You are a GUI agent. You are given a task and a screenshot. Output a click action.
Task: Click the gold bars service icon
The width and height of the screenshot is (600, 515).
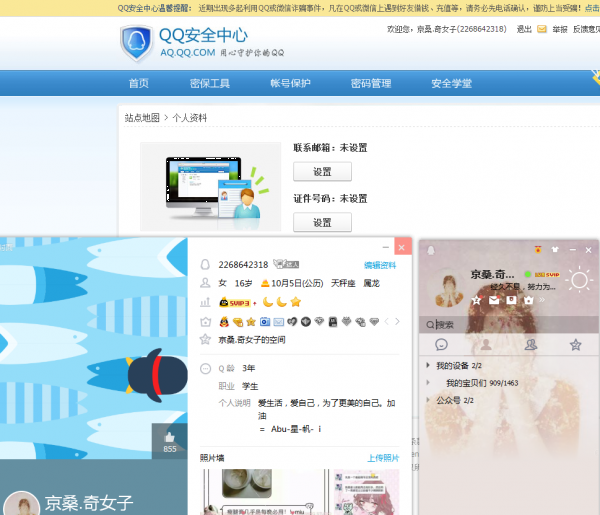238,322
